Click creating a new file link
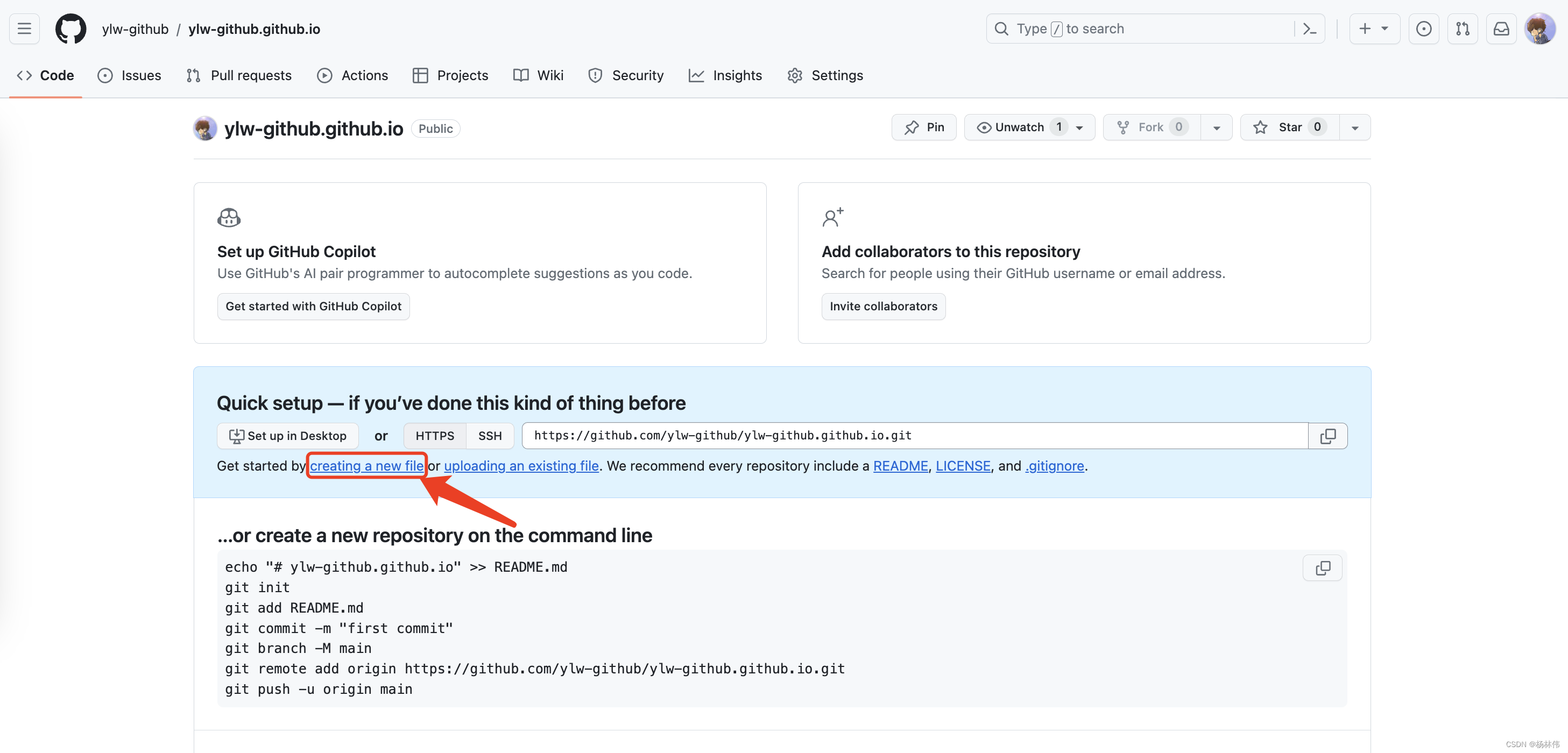Screen dimensions: 1568x753 pyautogui.click(x=366, y=466)
